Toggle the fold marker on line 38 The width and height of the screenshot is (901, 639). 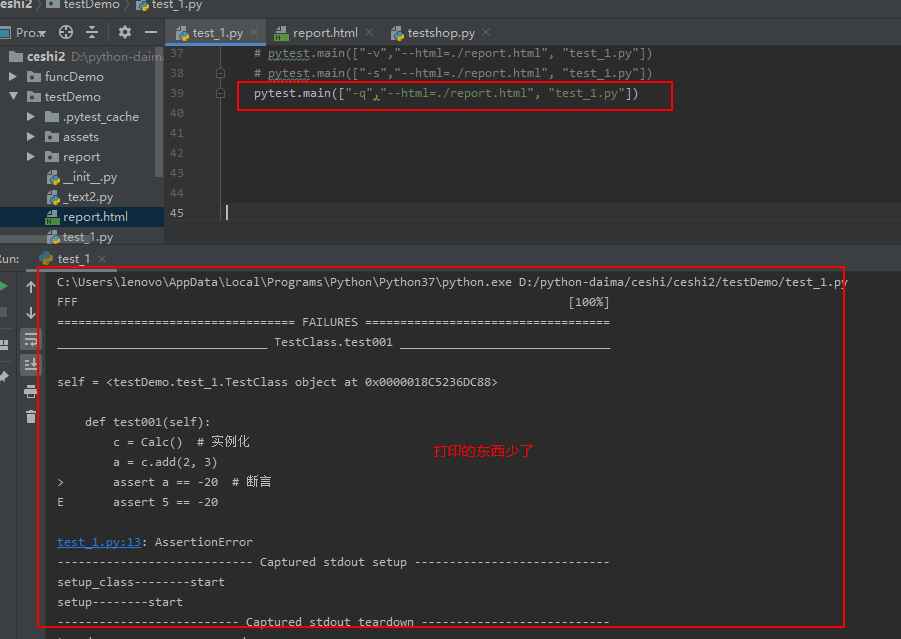click(x=220, y=73)
